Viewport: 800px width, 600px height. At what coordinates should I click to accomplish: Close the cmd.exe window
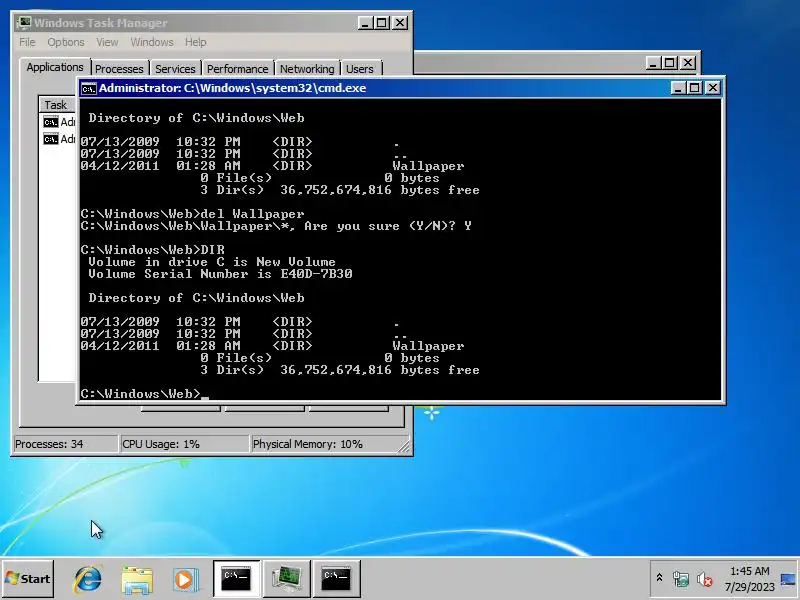(713, 88)
